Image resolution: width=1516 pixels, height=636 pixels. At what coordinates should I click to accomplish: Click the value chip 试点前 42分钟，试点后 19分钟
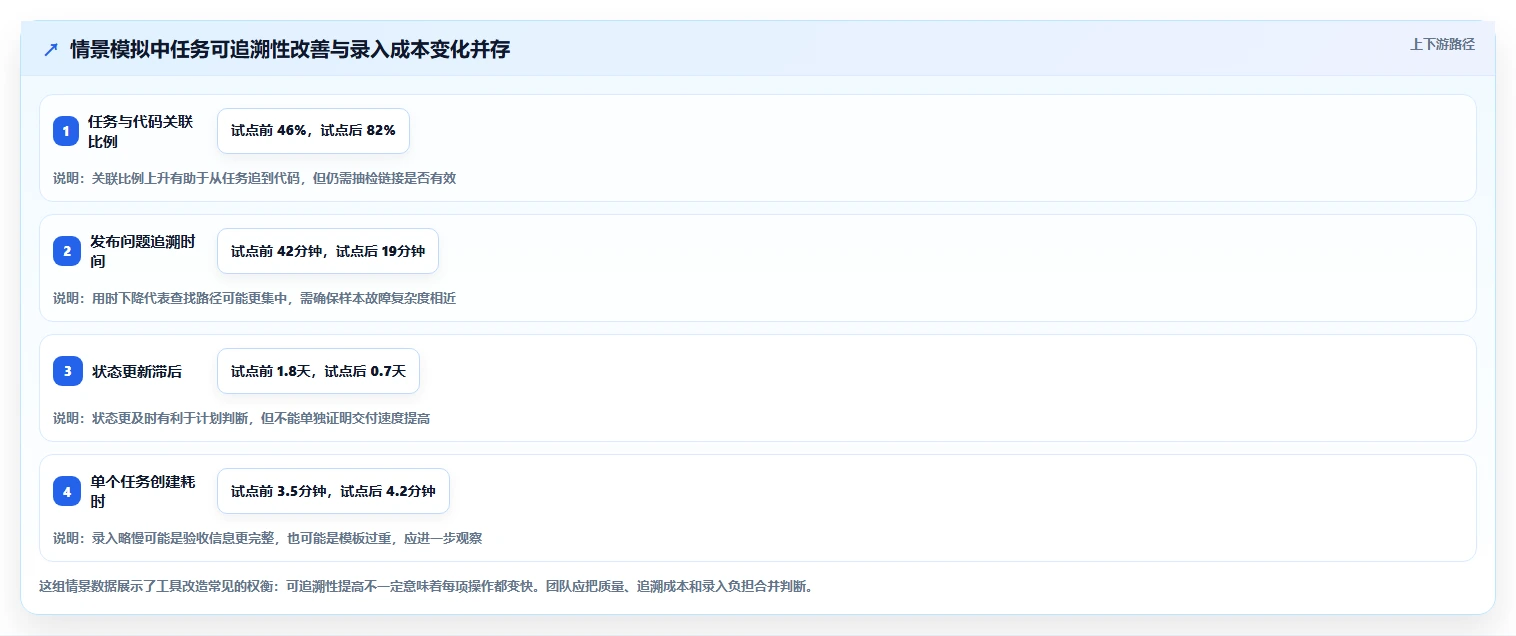tap(328, 251)
